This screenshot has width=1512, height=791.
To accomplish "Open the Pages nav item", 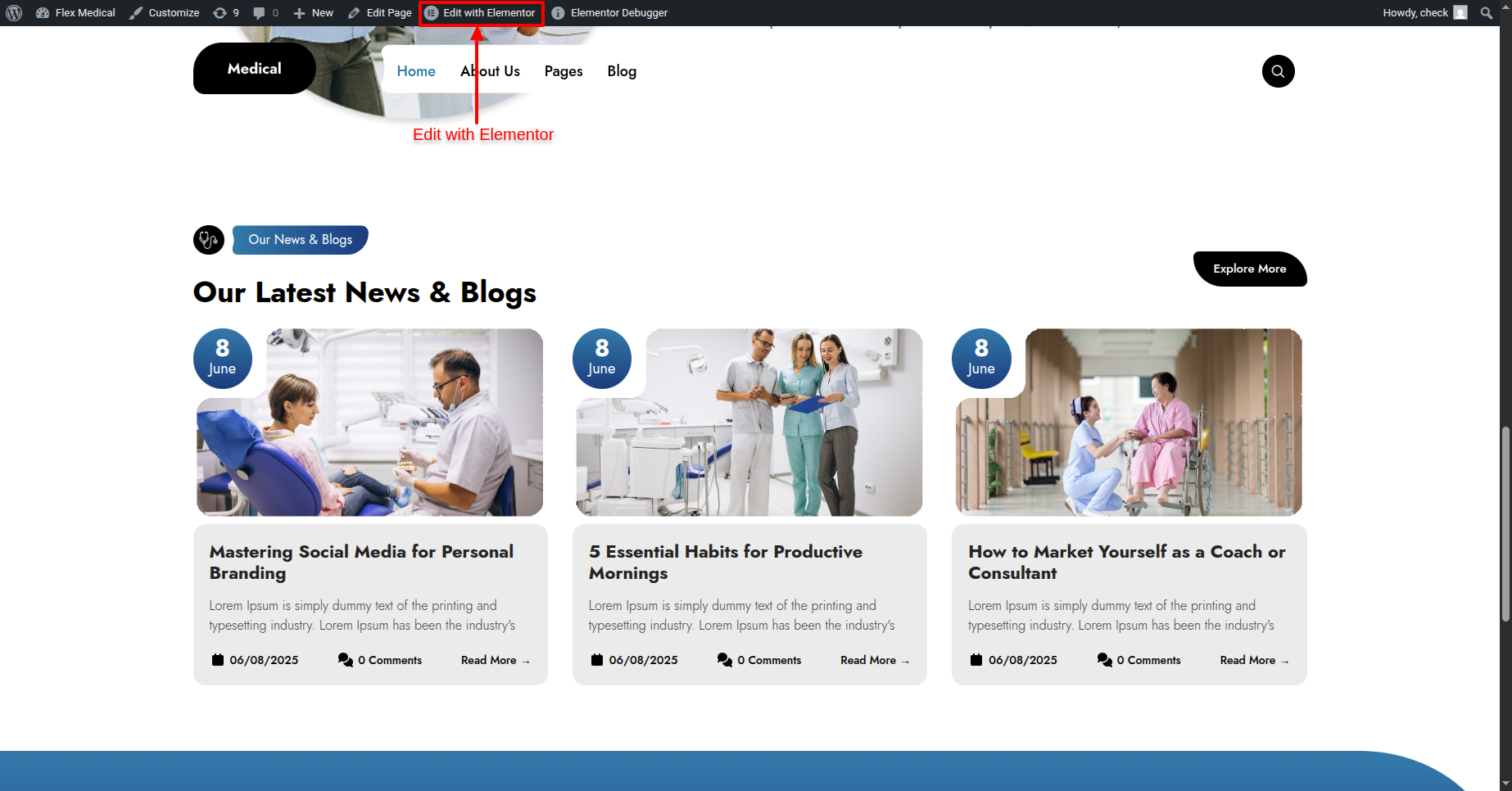I will [x=564, y=71].
